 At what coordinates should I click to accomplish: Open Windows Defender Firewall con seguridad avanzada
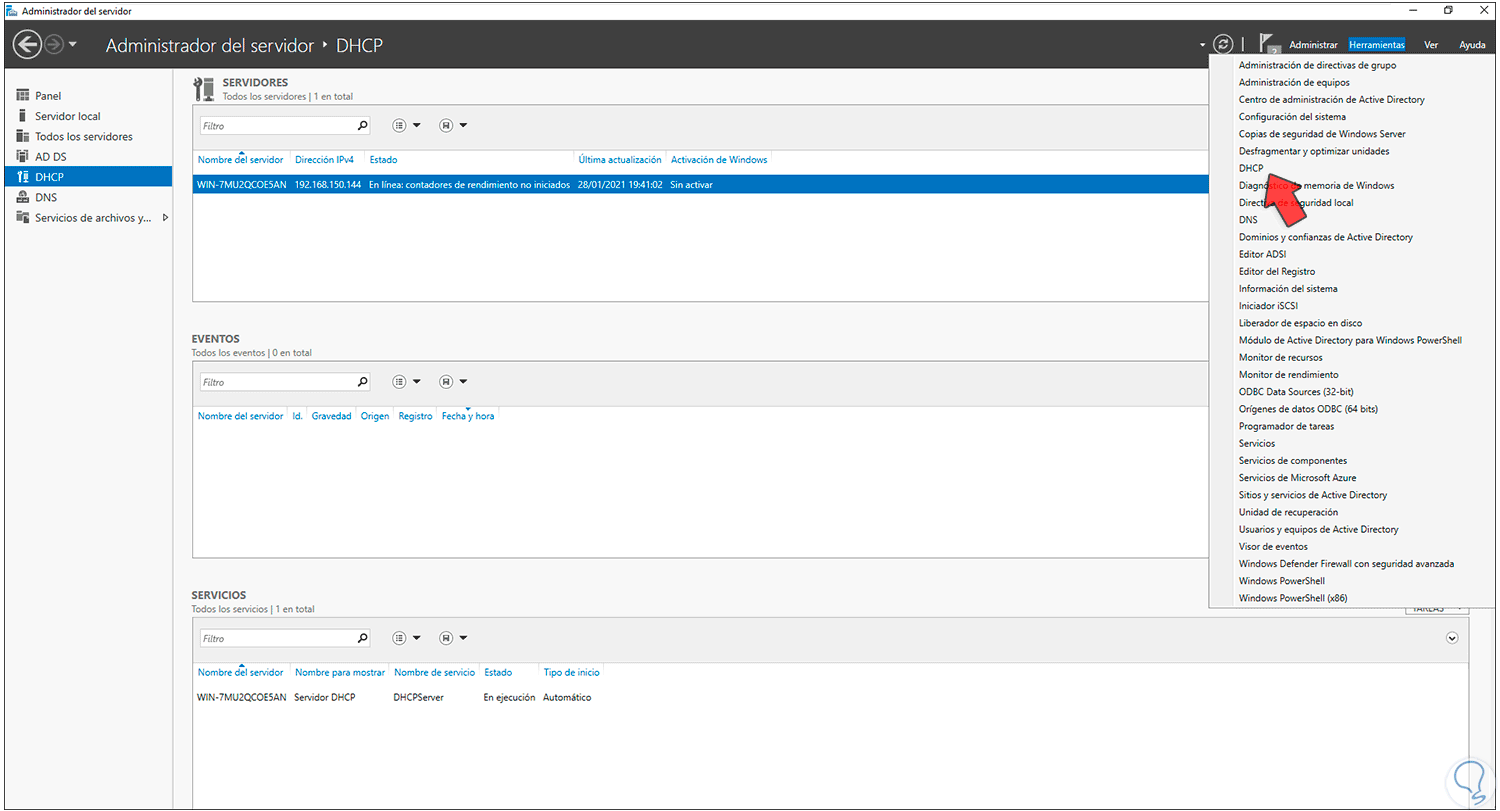tap(1346, 563)
